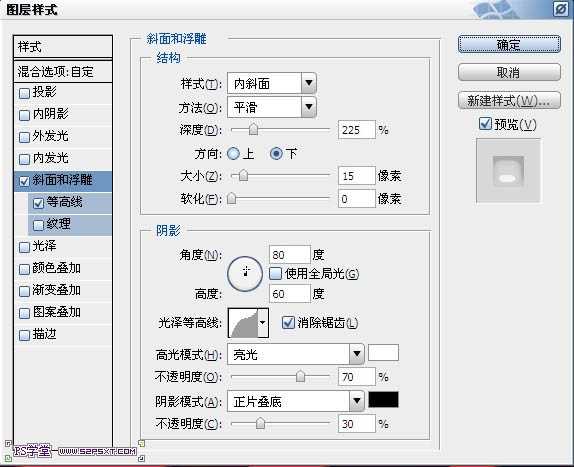Screen dimensions: 574x467
Task: Select the 光泽 list item label
Action: pyautogui.click(x=44, y=246)
